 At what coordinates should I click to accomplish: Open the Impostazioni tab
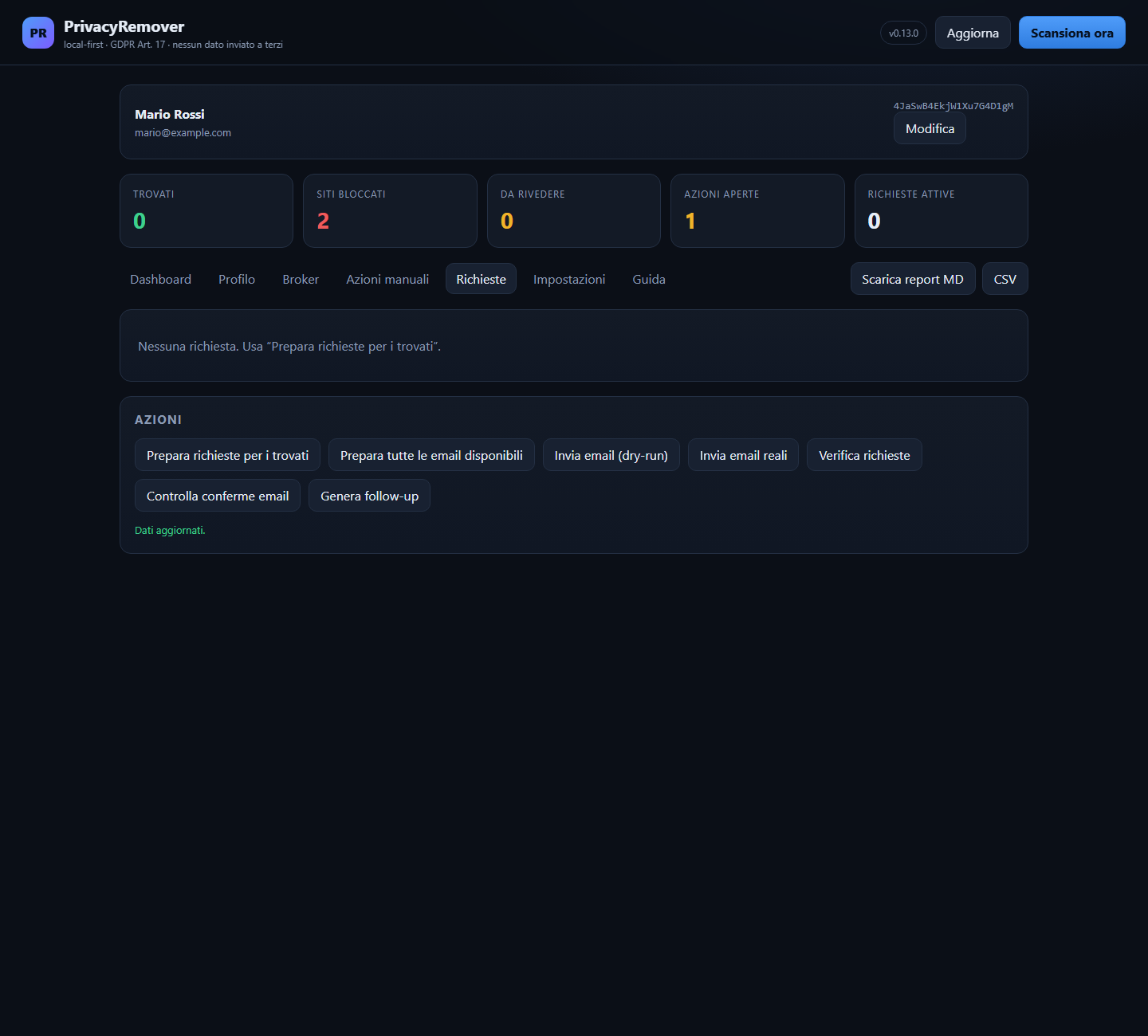click(569, 279)
